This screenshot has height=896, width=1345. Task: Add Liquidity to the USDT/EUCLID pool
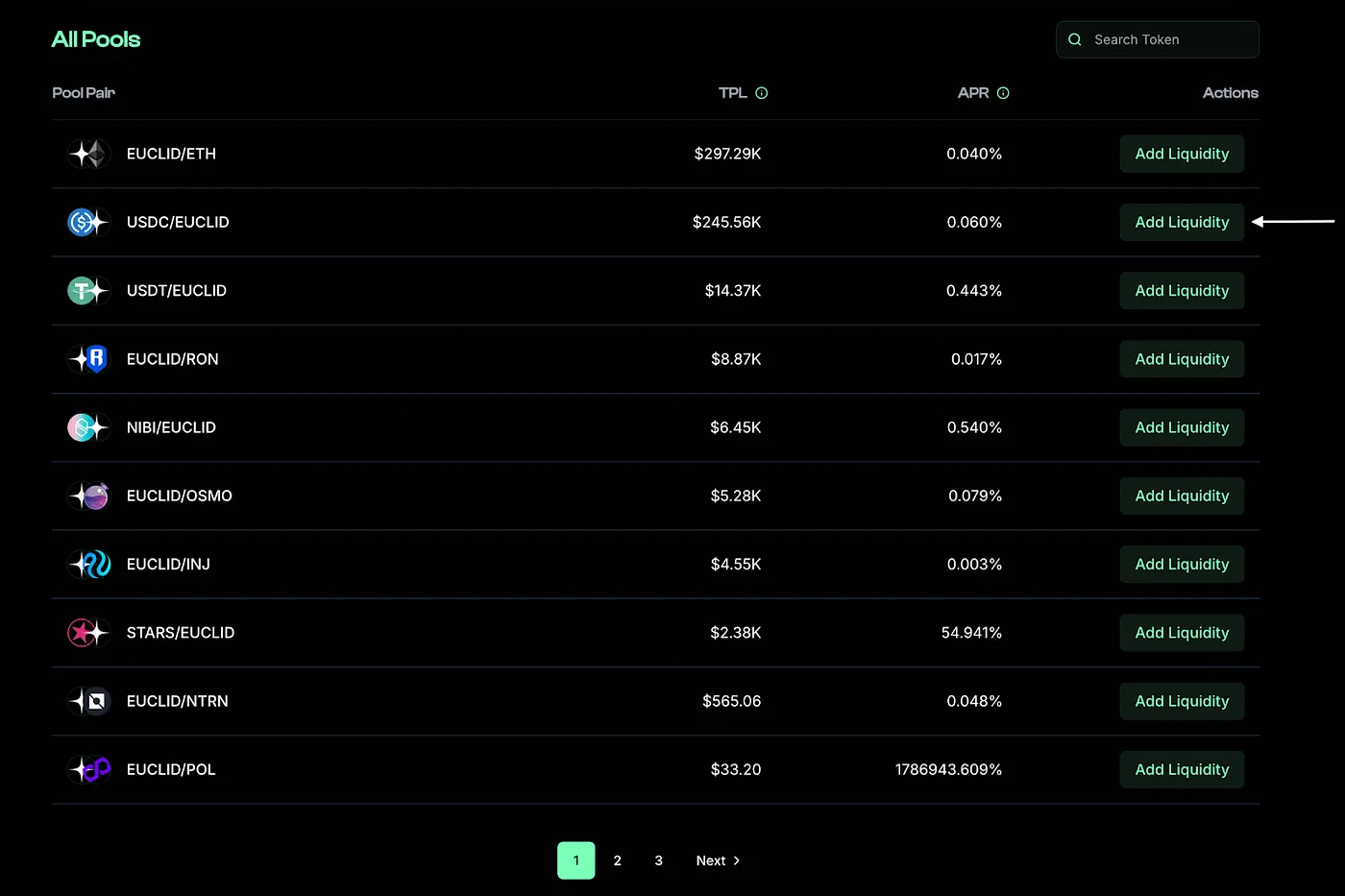pyautogui.click(x=1182, y=290)
